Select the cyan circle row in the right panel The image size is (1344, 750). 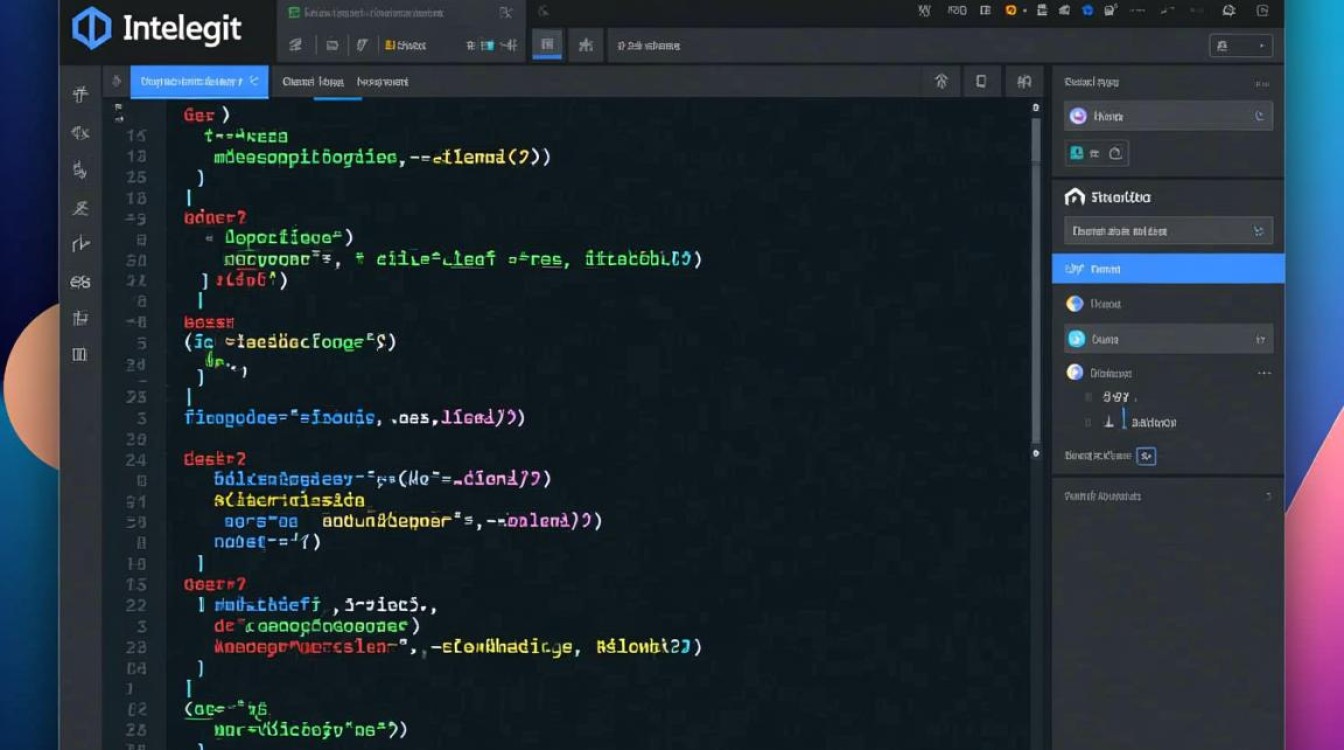coord(1168,339)
